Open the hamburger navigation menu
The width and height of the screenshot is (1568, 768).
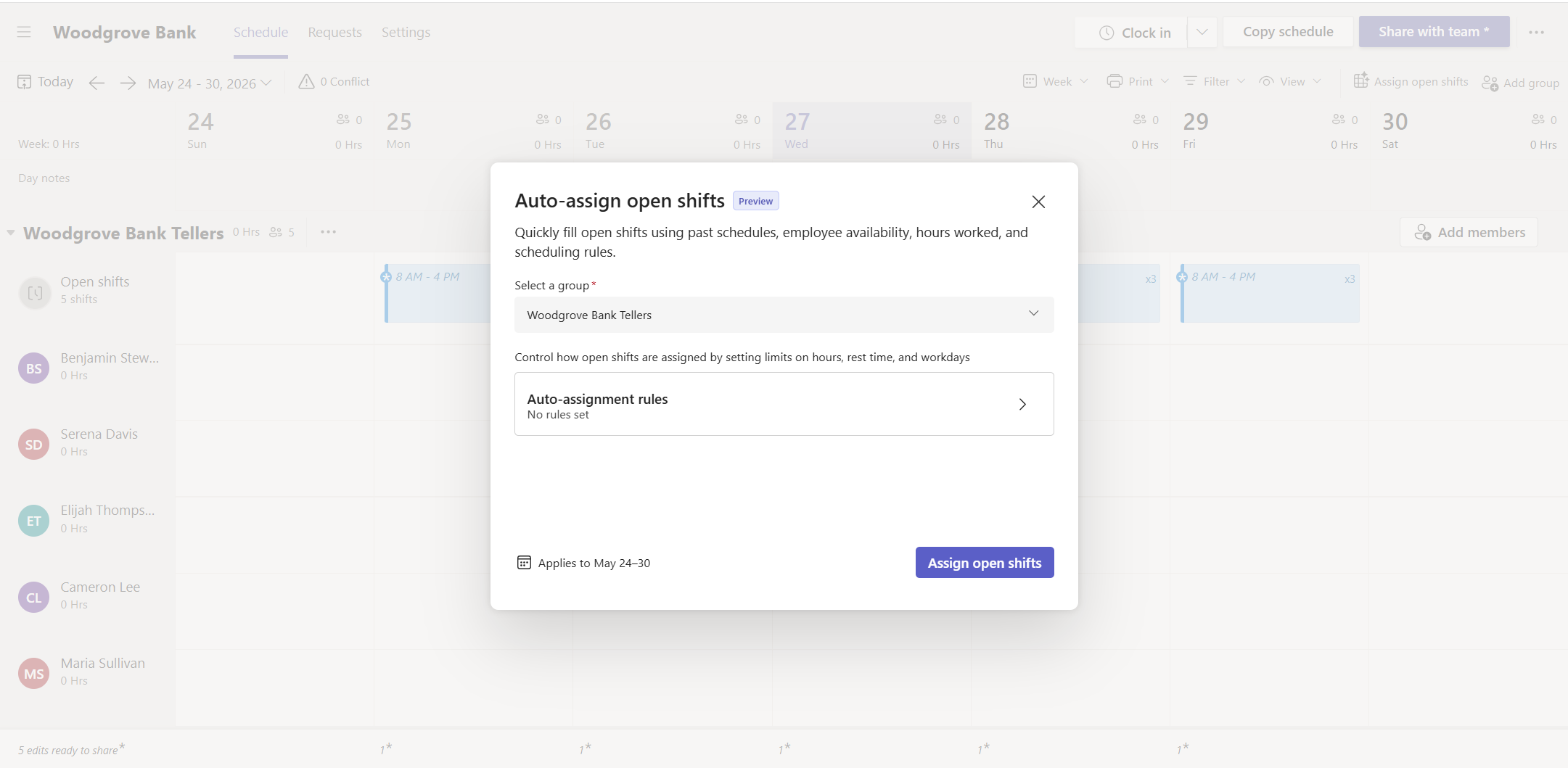[24, 32]
